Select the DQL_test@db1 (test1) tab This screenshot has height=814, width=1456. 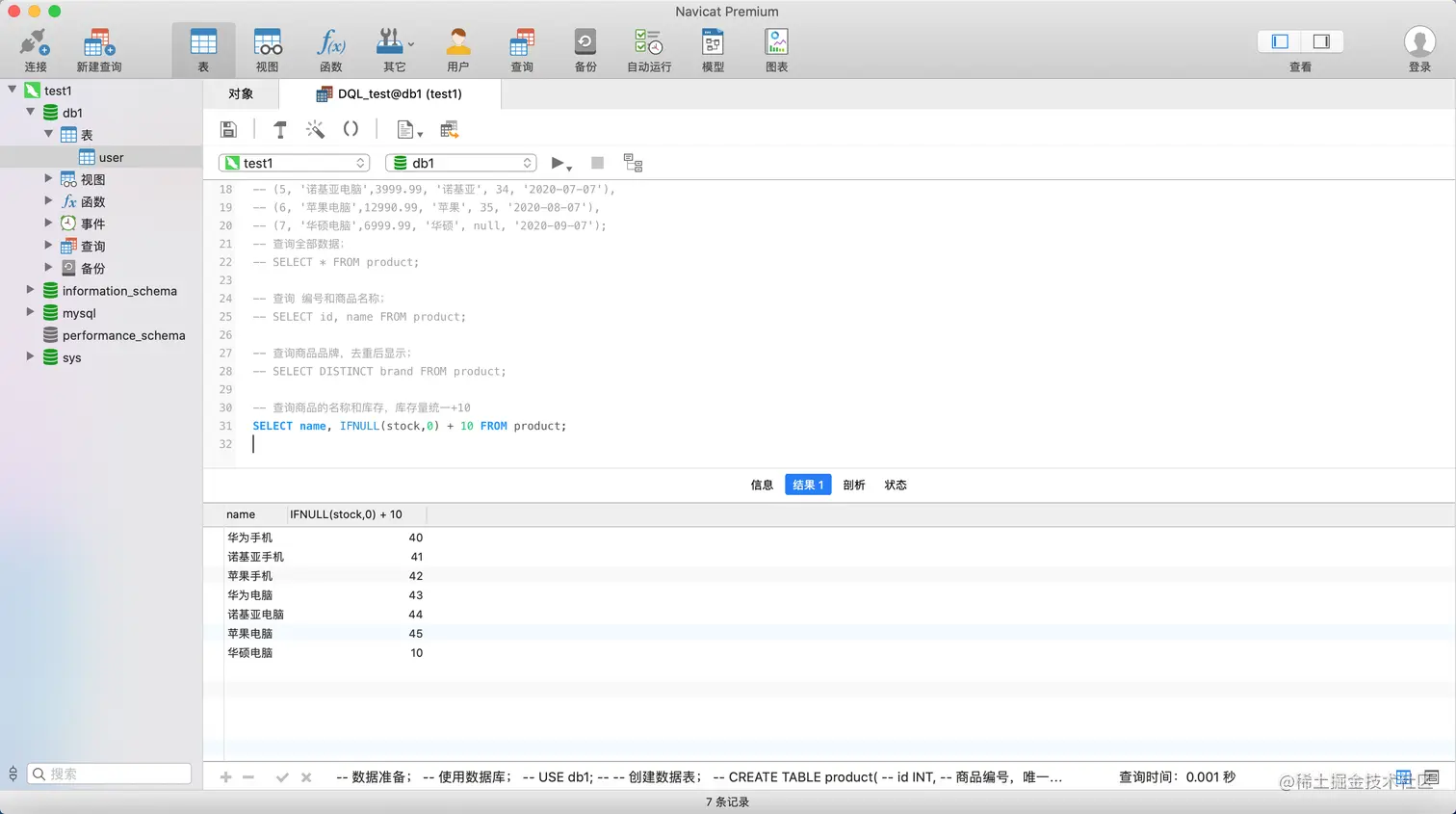[390, 93]
